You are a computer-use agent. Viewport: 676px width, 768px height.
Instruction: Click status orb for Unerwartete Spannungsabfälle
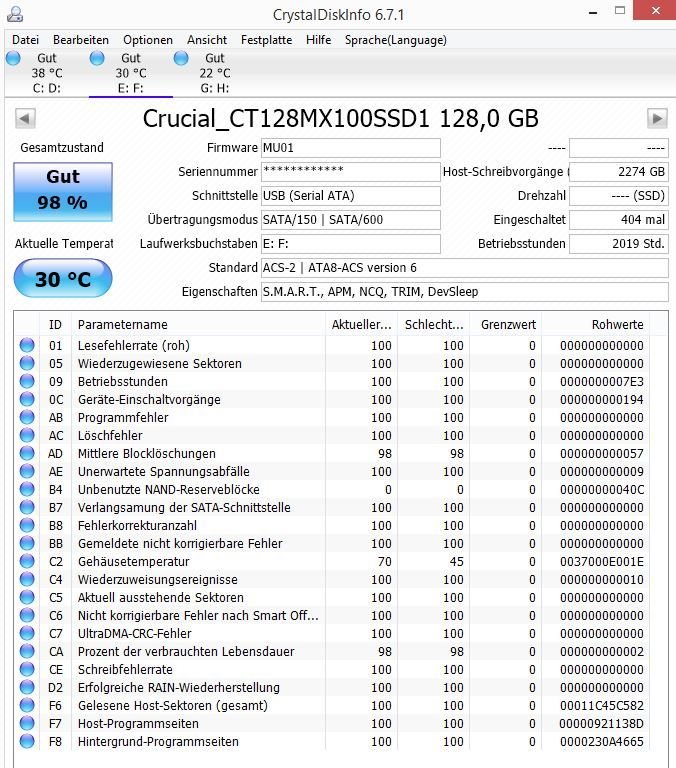27,471
